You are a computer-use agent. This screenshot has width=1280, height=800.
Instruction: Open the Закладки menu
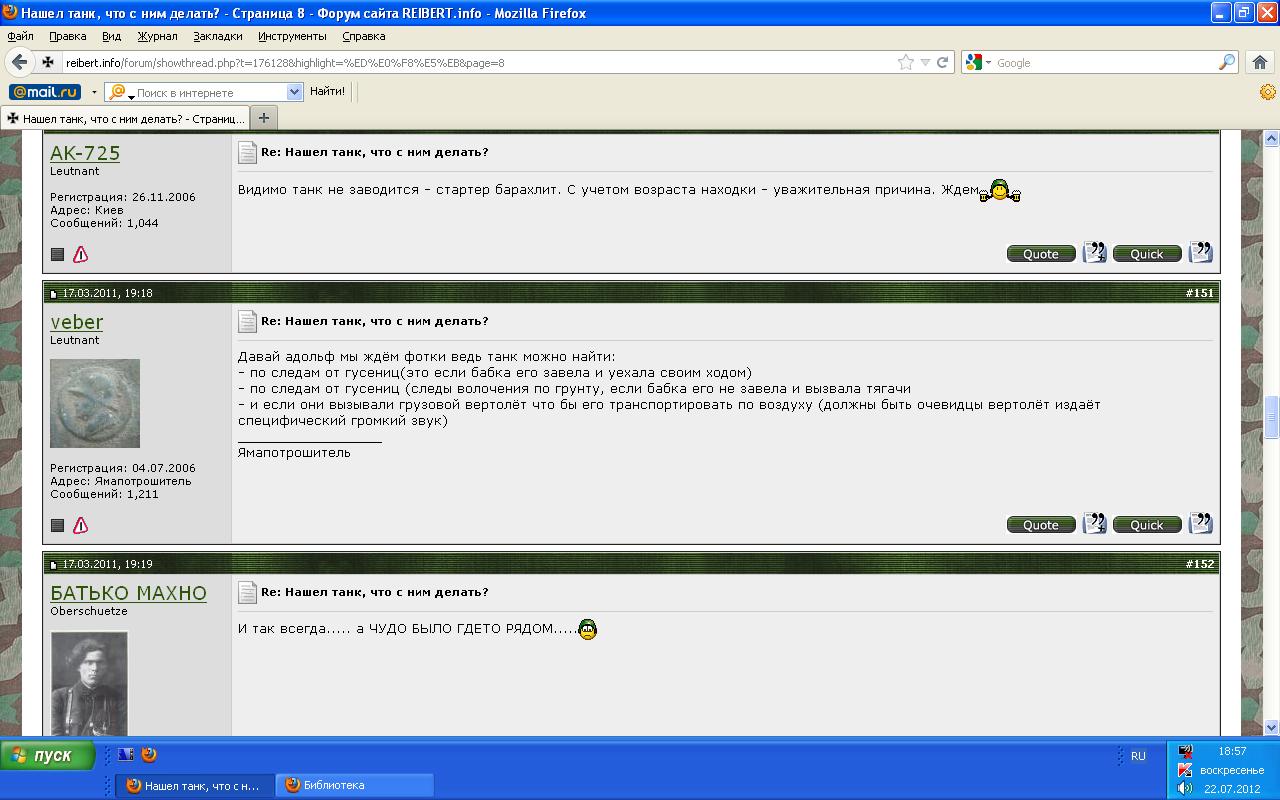(218, 36)
